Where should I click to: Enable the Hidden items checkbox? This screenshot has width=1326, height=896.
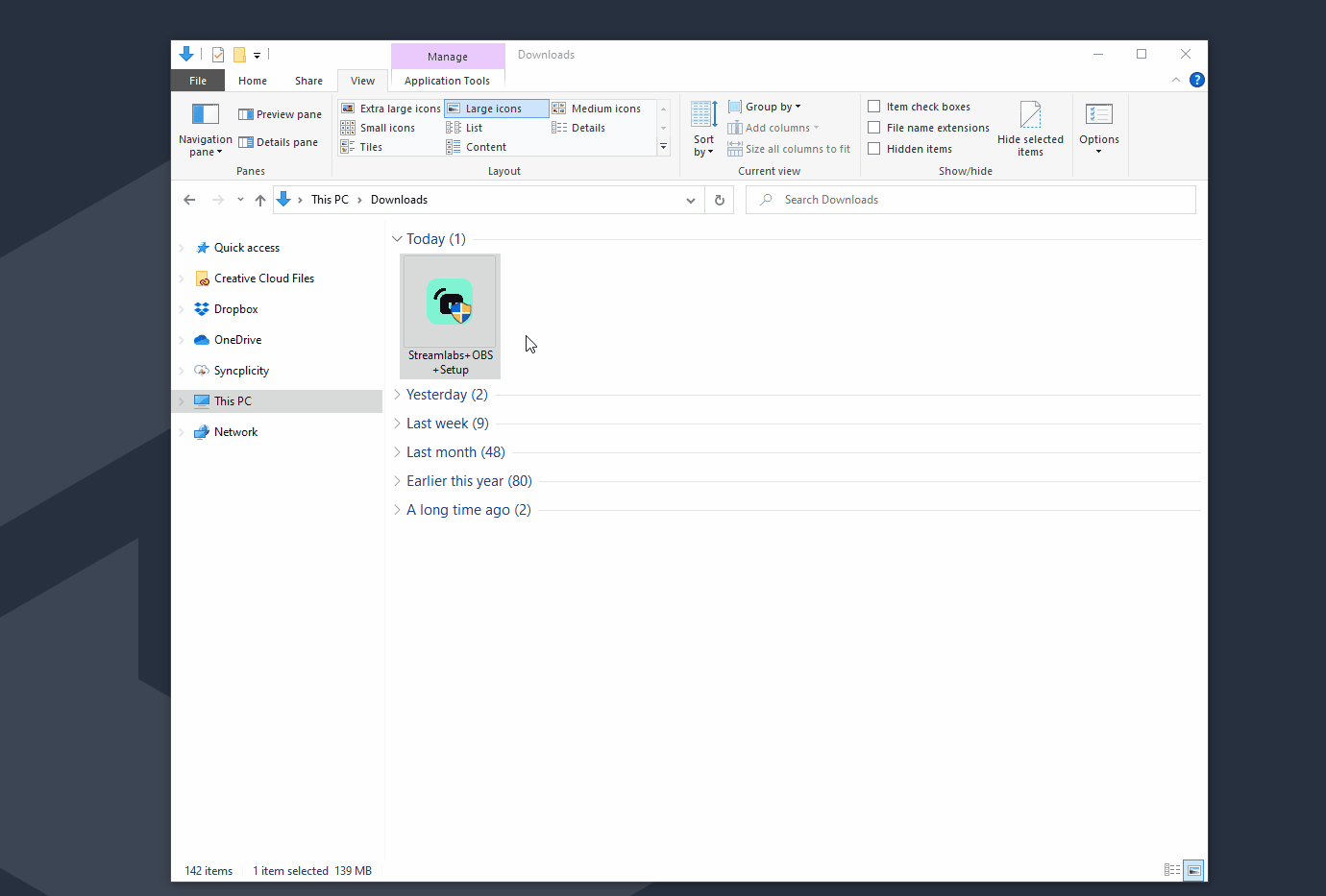click(873, 148)
